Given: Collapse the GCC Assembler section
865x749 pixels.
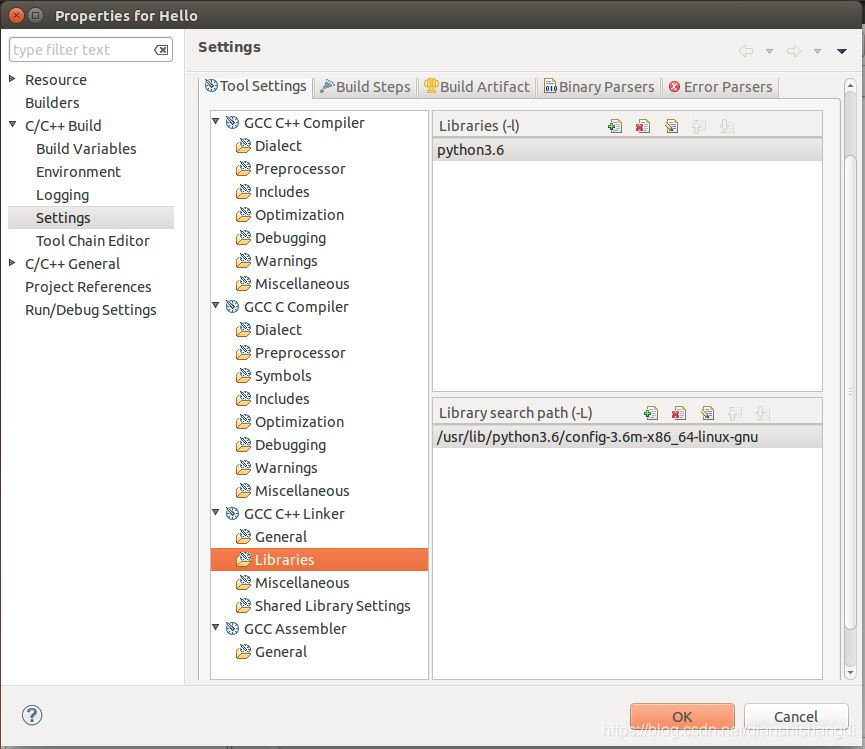Looking at the screenshot, I should click(x=216, y=629).
